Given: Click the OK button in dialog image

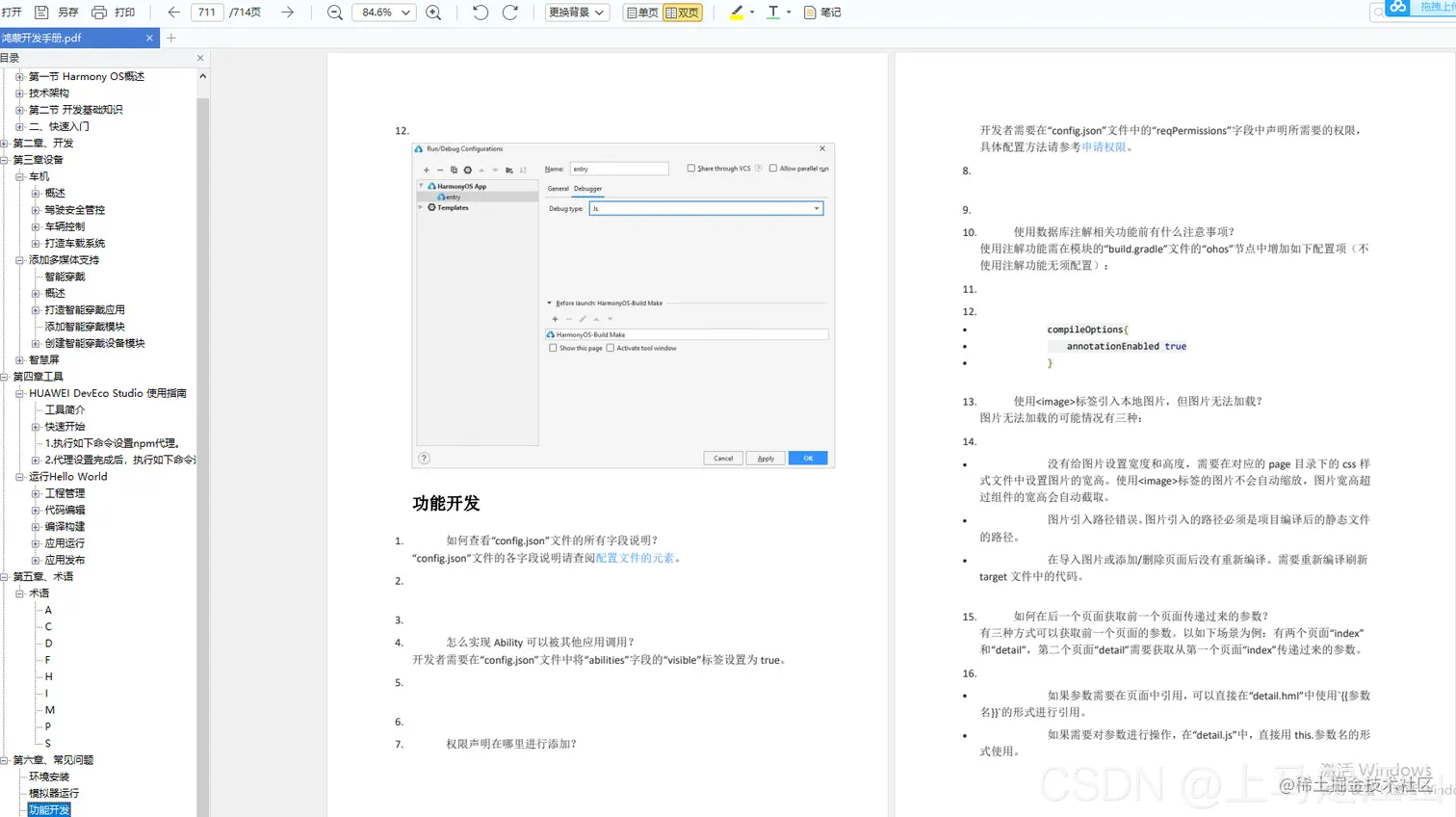Looking at the screenshot, I should [808, 458].
